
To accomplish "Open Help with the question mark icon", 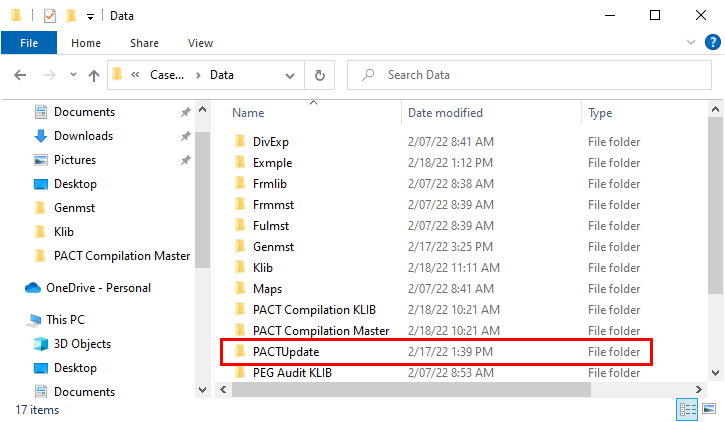I will tap(713, 43).
